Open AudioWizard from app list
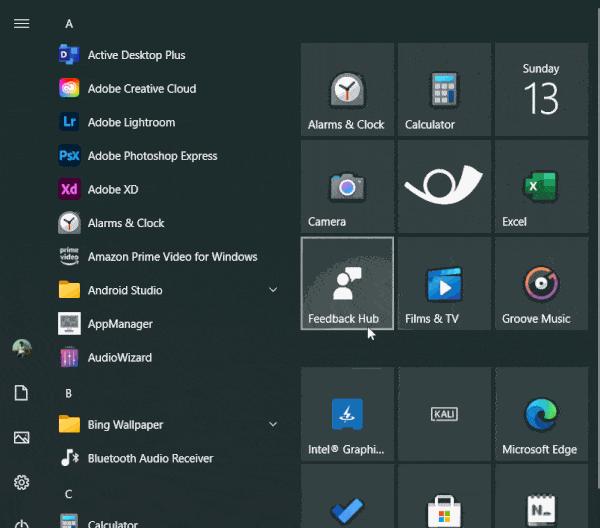This screenshot has width=600, height=528. pyautogui.click(x=168, y=358)
